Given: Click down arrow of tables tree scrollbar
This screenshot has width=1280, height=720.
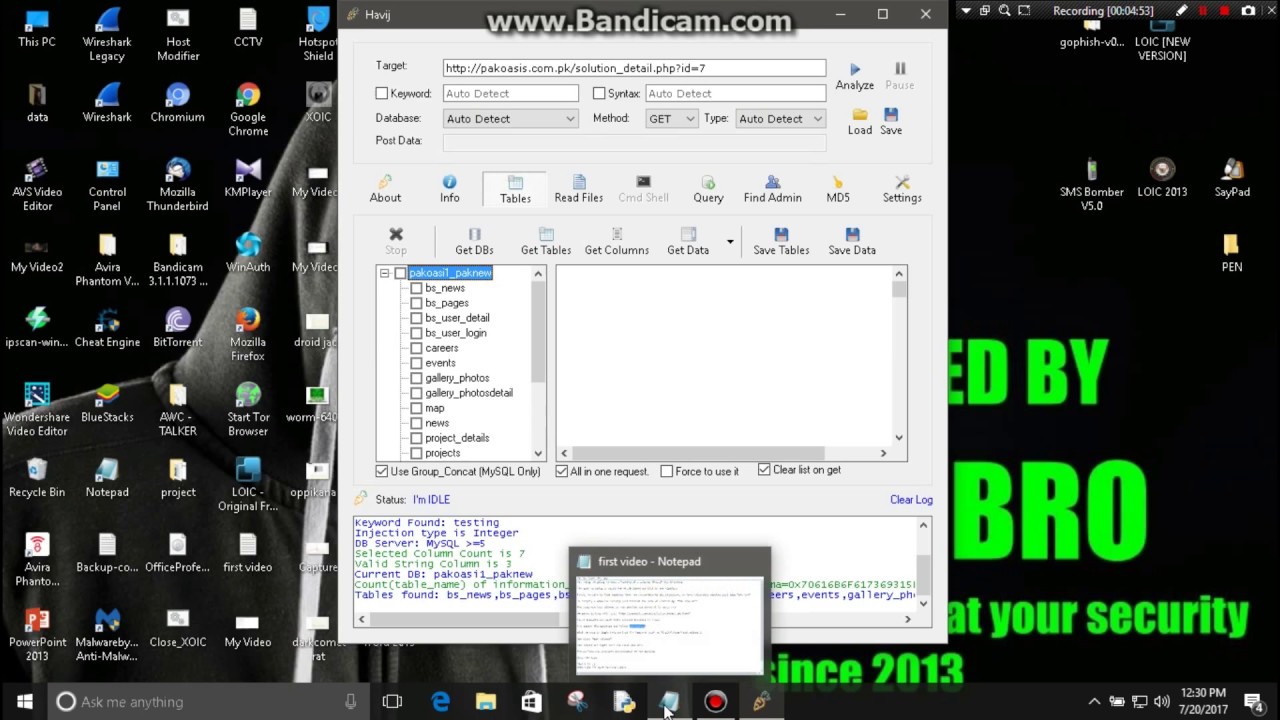Looking at the screenshot, I should pos(538,453).
